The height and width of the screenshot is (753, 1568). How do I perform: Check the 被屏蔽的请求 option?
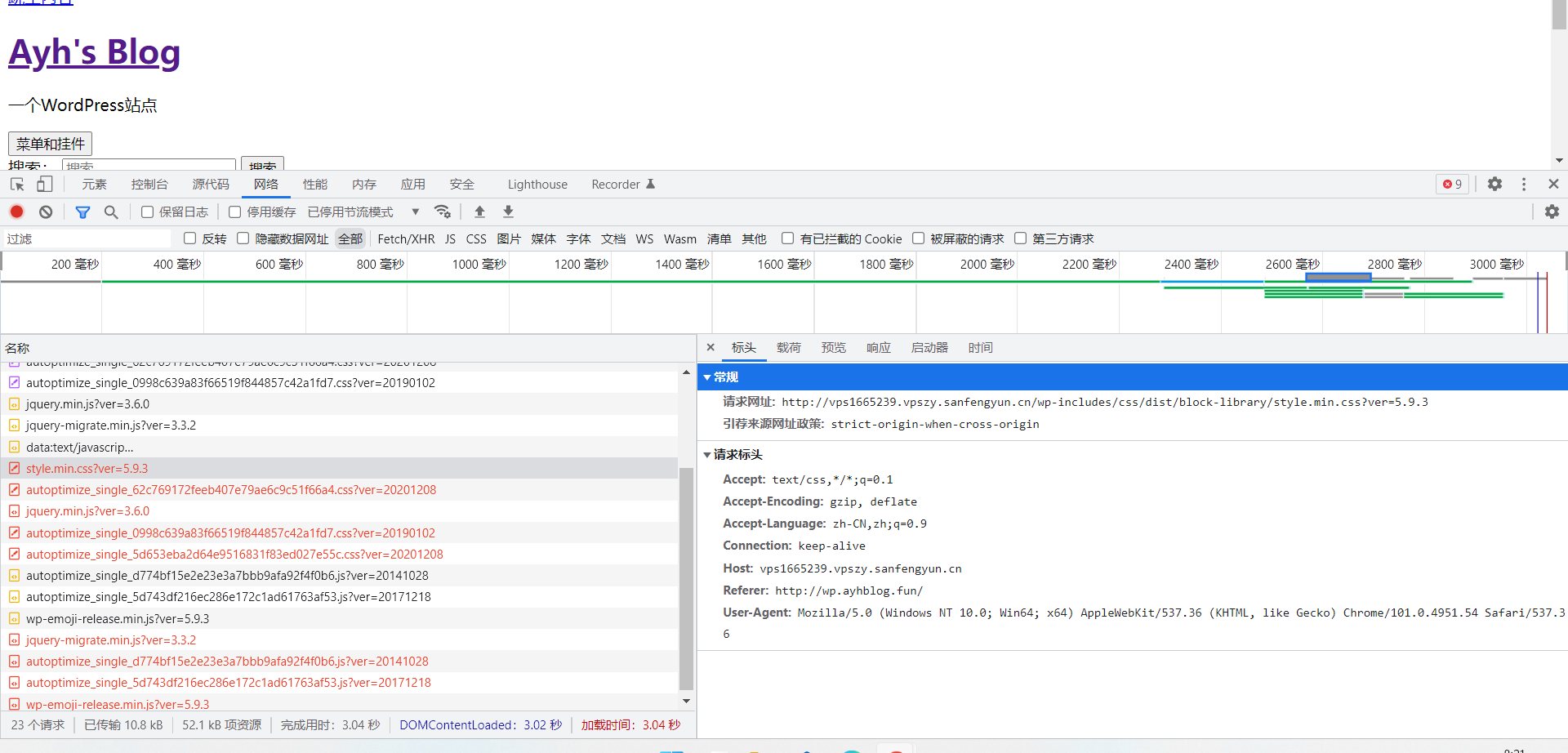pos(918,238)
